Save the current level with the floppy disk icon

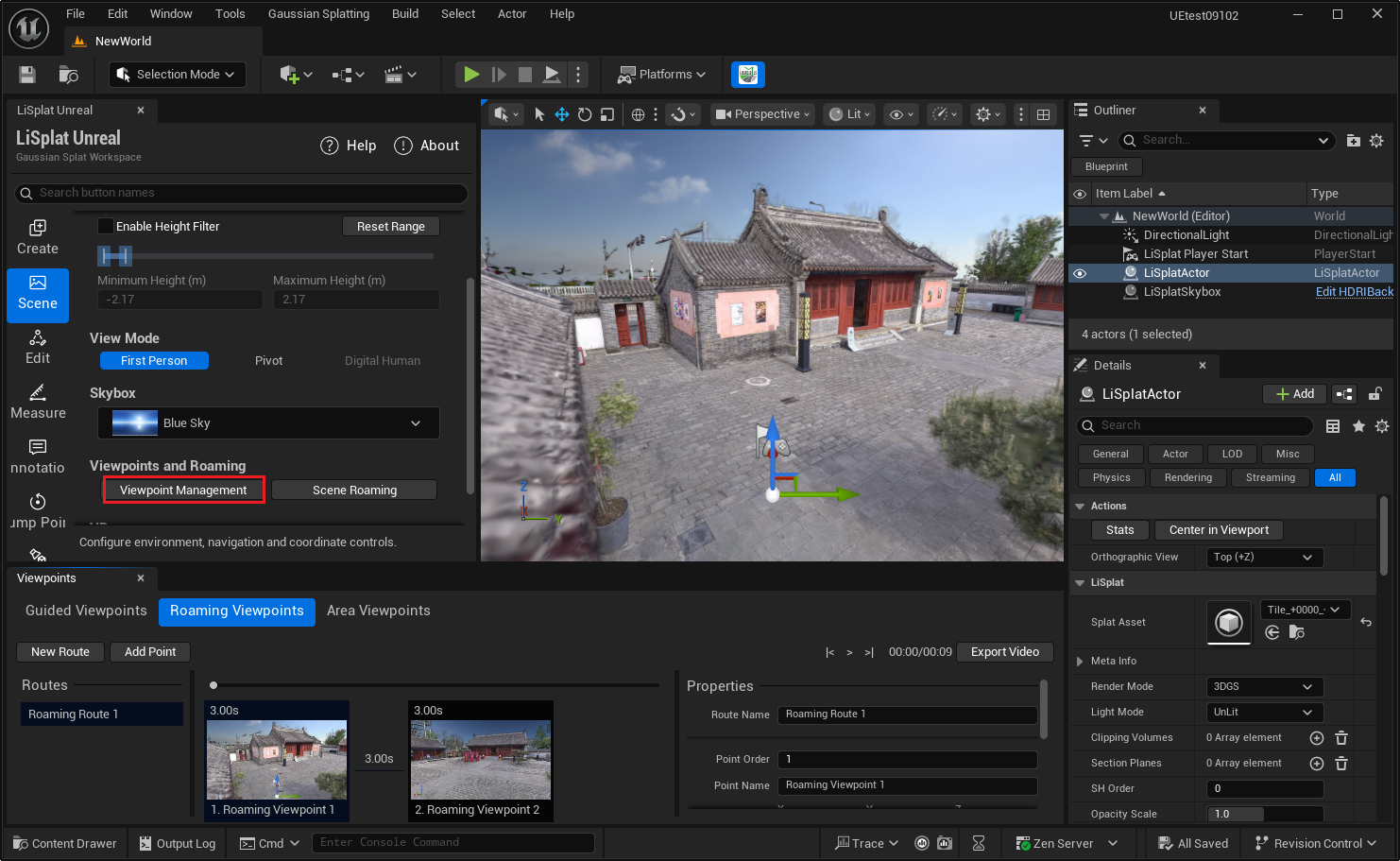(27, 75)
